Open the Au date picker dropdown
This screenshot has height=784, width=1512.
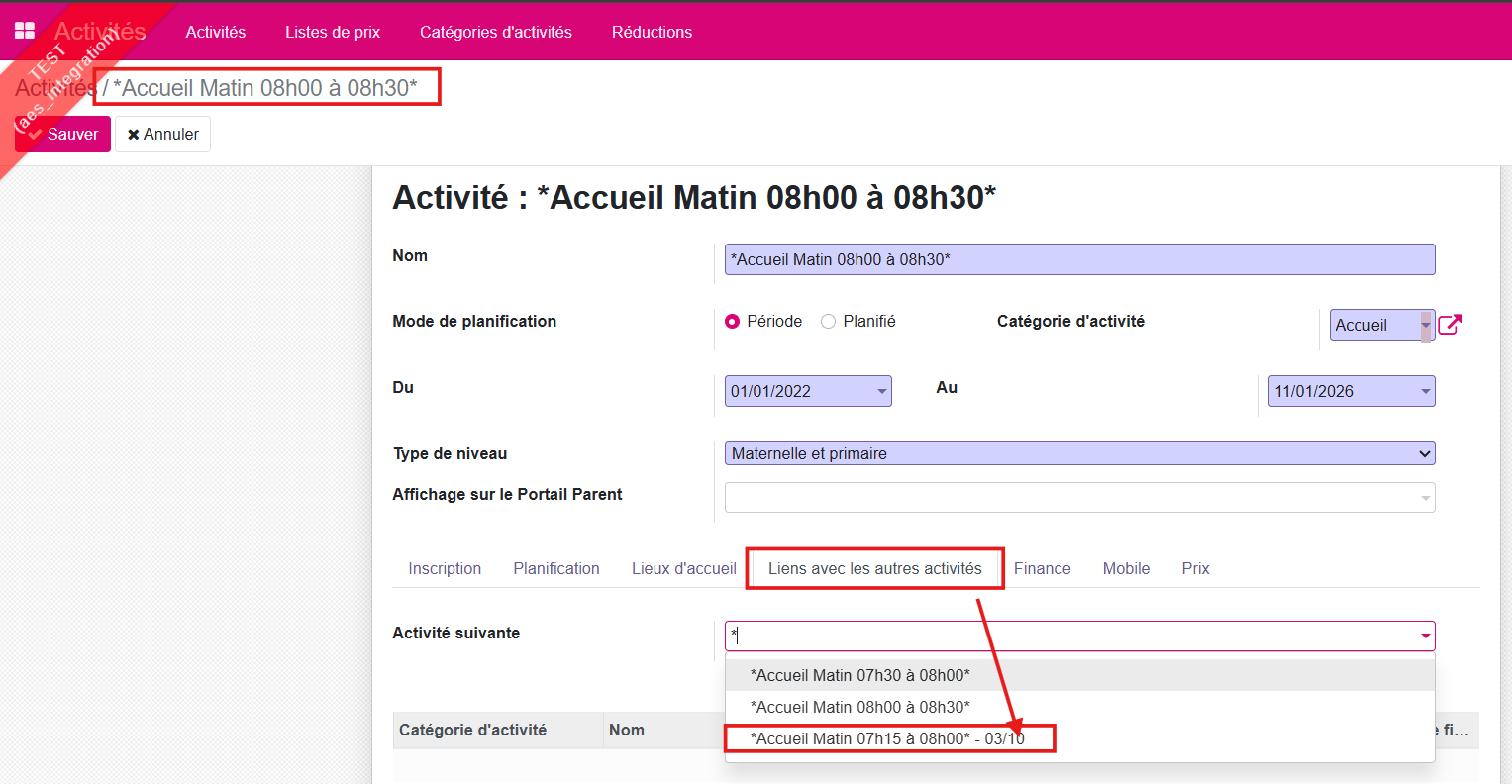[1425, 392]
